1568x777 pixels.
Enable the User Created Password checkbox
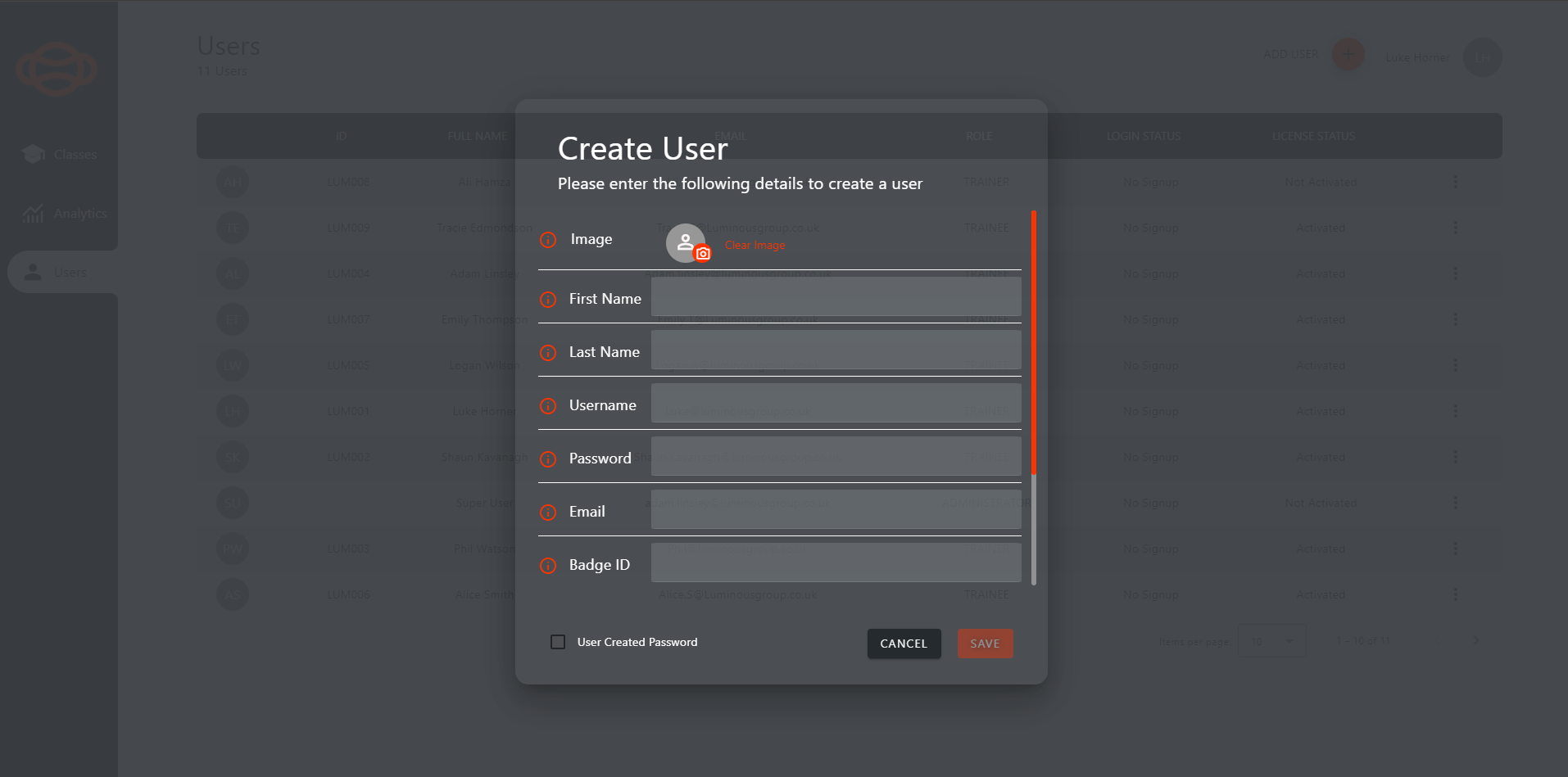[558, 641]
